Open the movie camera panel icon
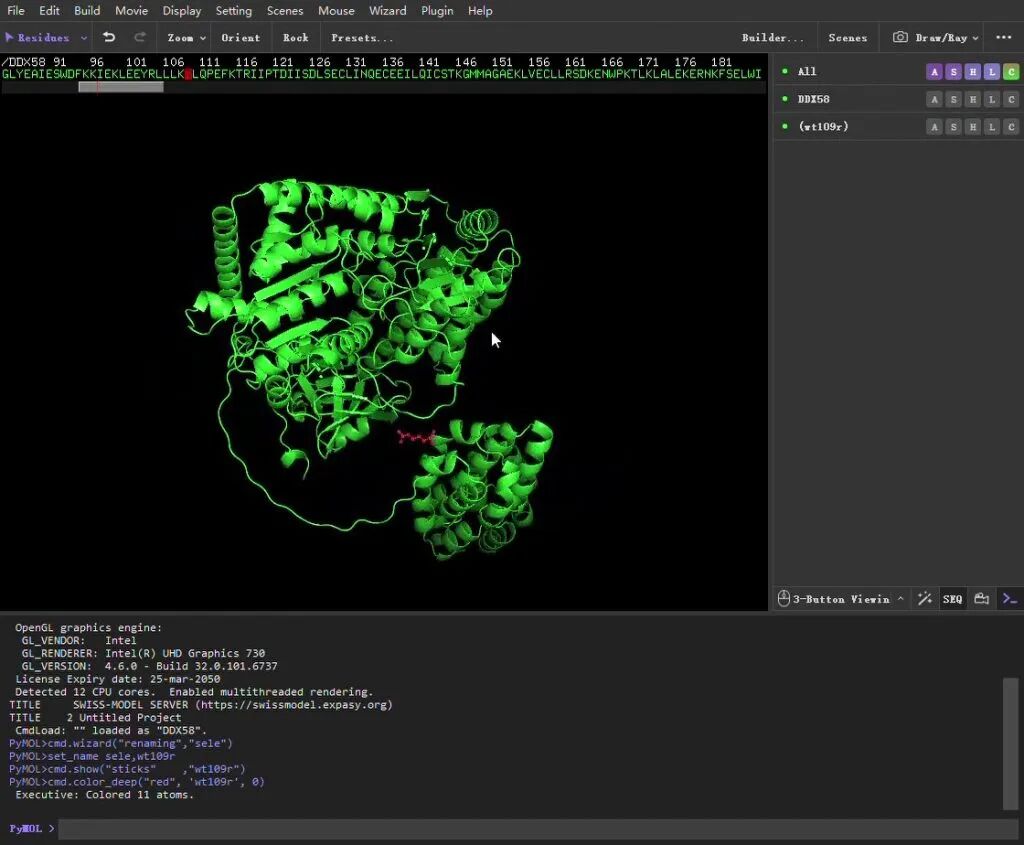 (x=982, y=599)
